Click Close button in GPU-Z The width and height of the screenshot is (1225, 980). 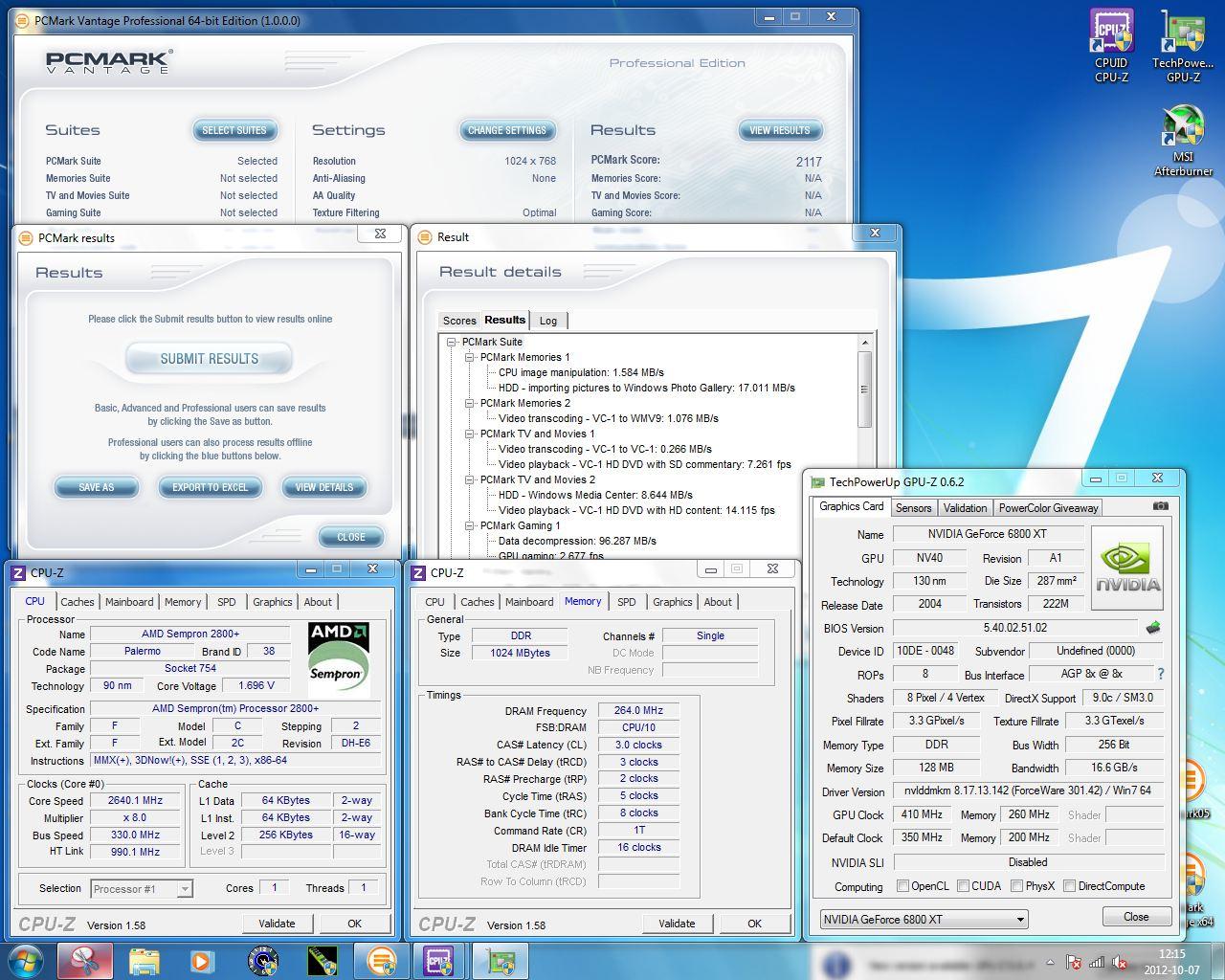[x=1136, y=917]
